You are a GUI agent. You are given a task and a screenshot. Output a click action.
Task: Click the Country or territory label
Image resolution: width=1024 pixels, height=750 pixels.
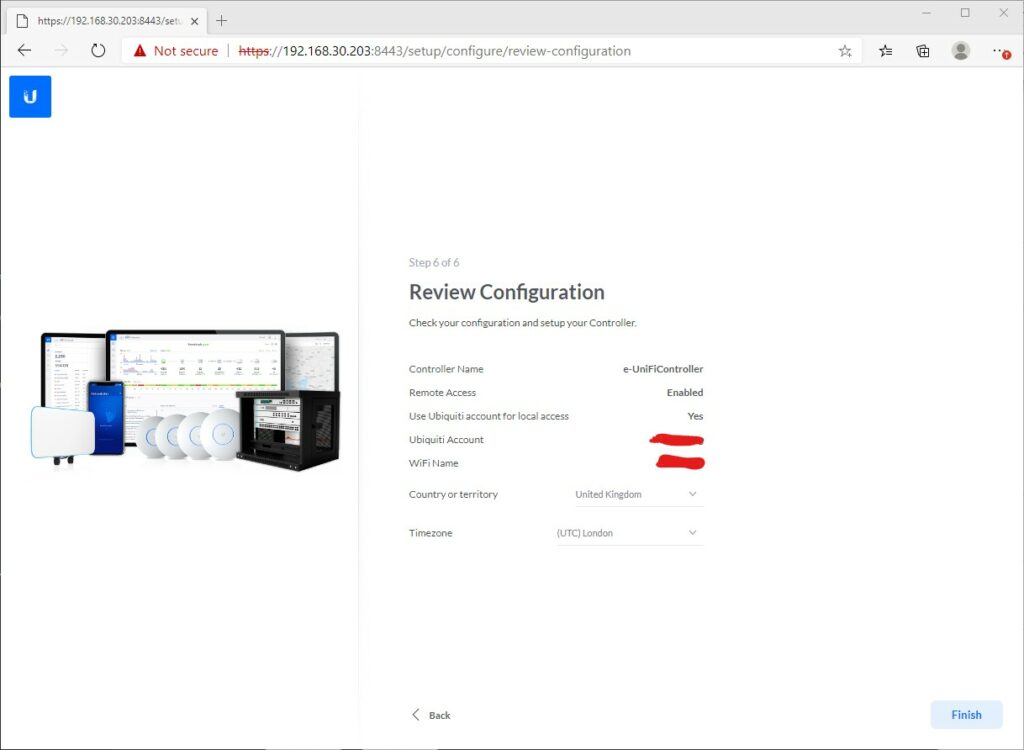click(x=453, y=495)
